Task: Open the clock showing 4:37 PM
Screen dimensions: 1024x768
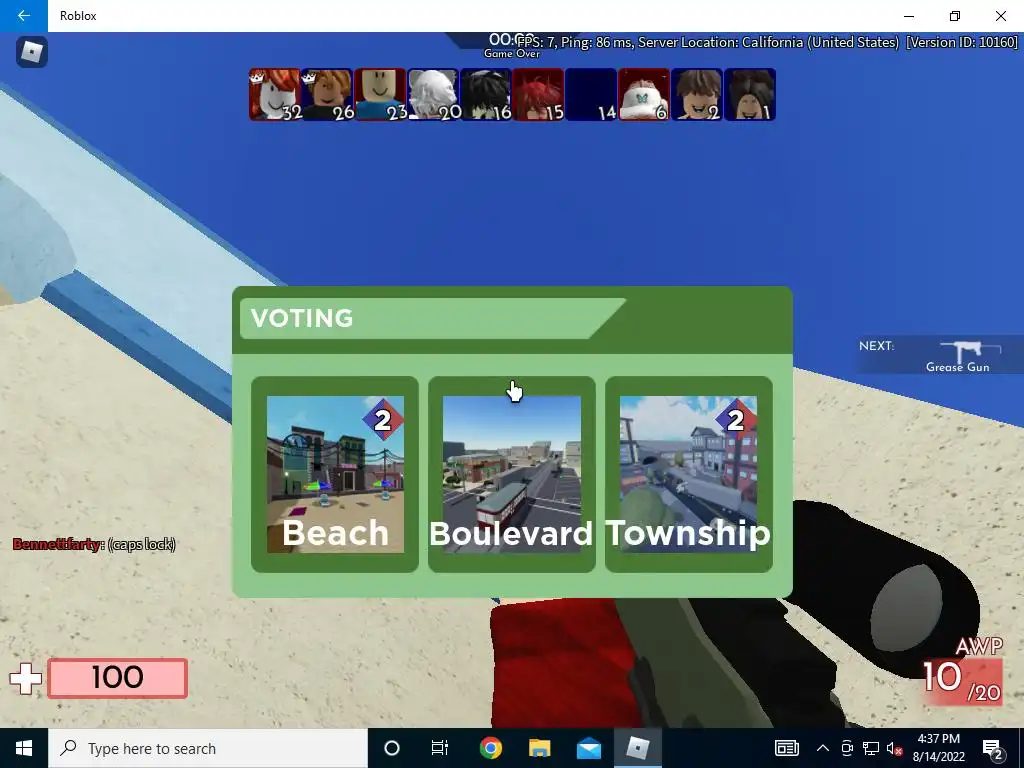Action: coord(938,748)
